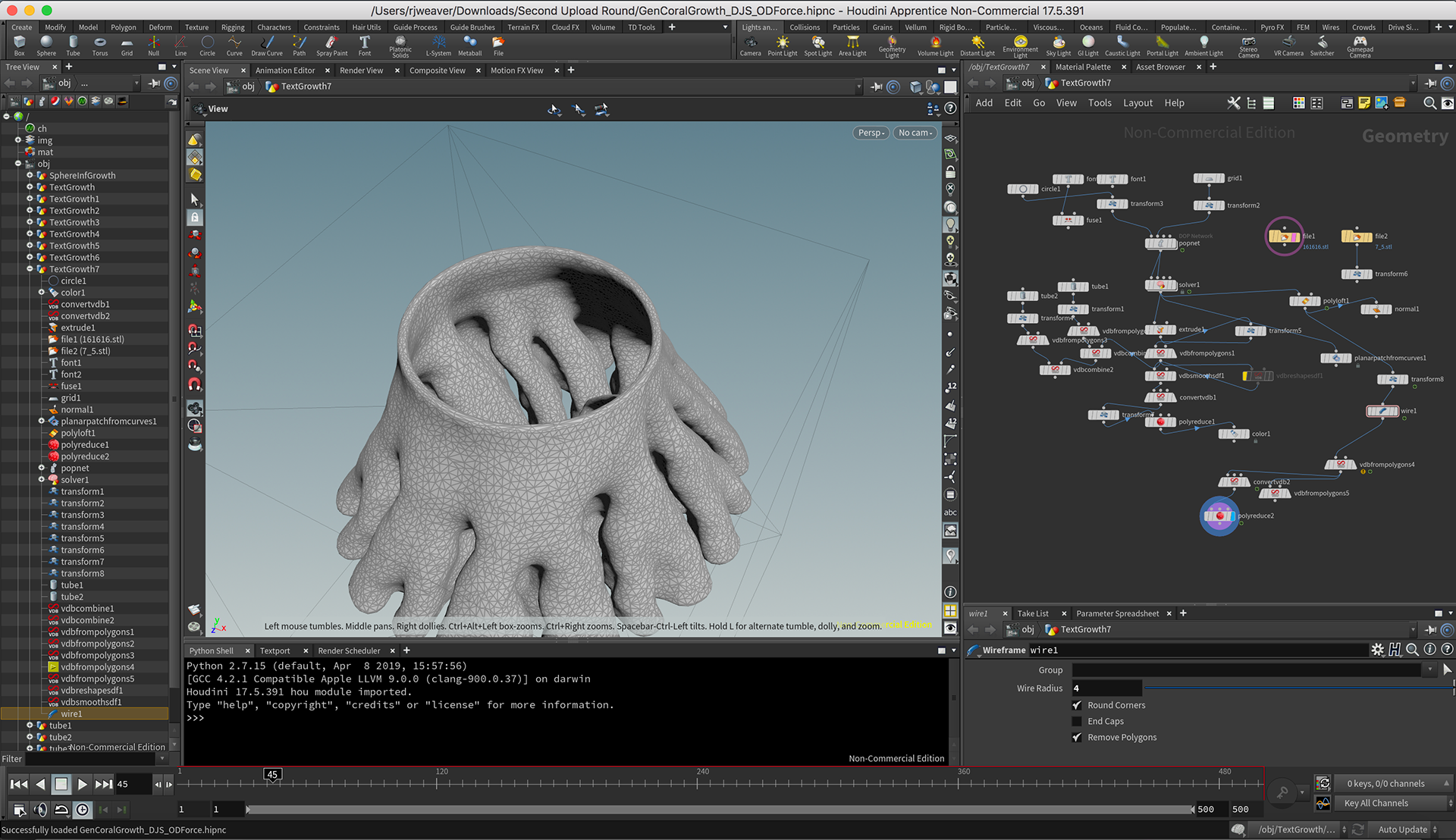Click the Auto Update button
Screen dimensions: 1456x840
[1402, 829]
